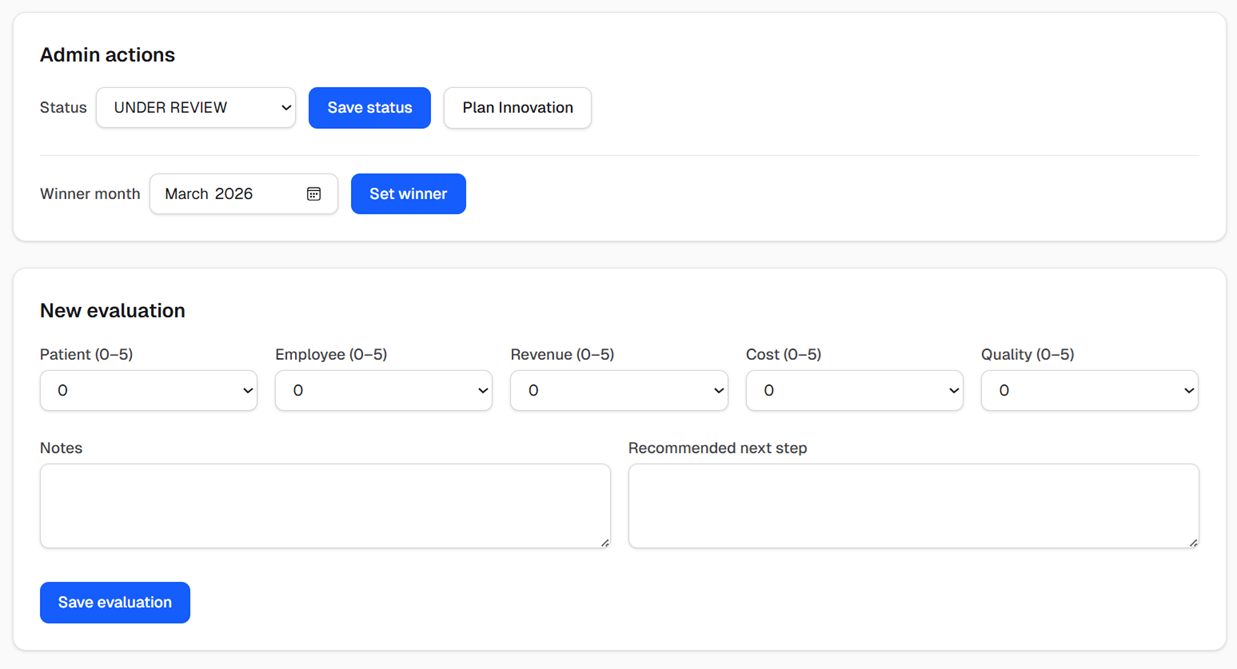This screenshot has height=669, width=1237.
Task: Focus the Notes text area
Action: 324,505
